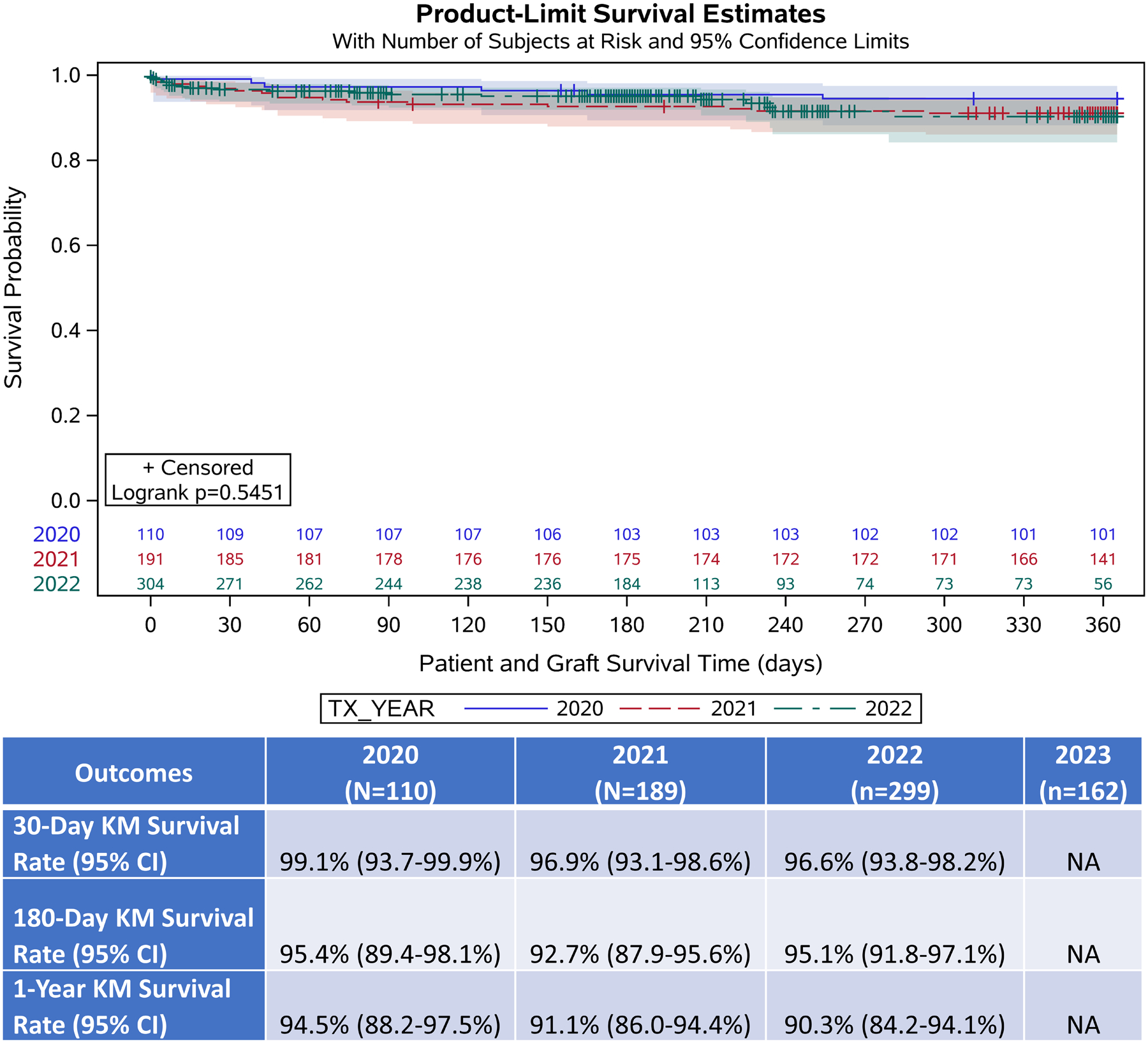
Task: Click the red '2021' at-risk row label
Action: pyautogui.click(x=57, y=559)
